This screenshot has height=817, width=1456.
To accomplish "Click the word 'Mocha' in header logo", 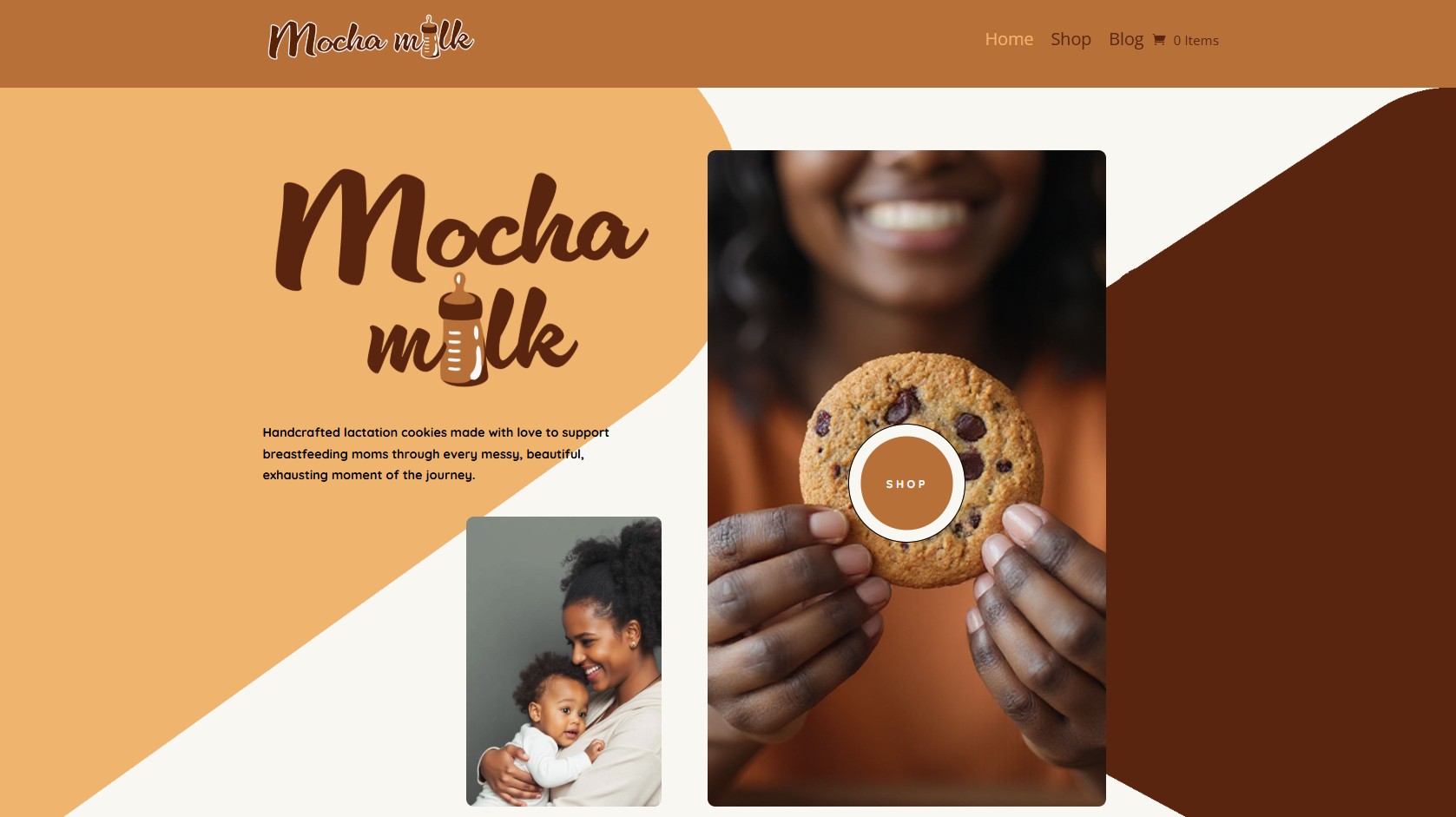I will coord(326,39).
